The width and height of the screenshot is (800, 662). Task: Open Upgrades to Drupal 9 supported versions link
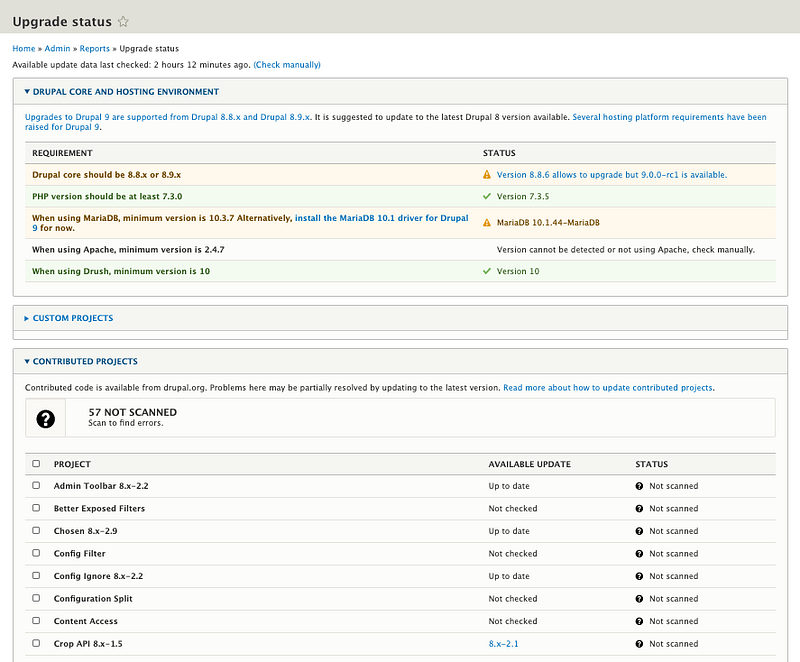(x=167, y=117)
